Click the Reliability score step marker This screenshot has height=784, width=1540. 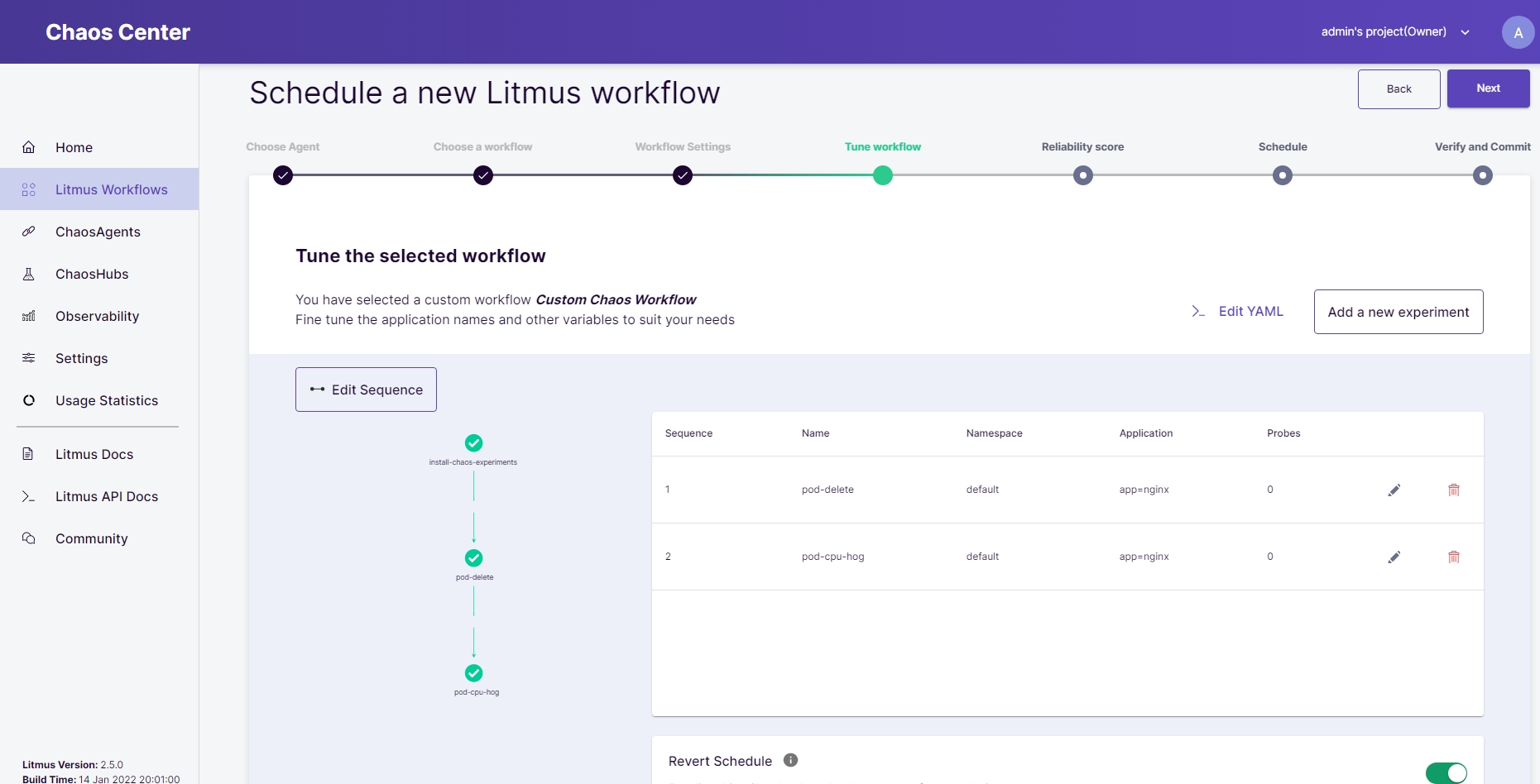tap(1082, 175)
